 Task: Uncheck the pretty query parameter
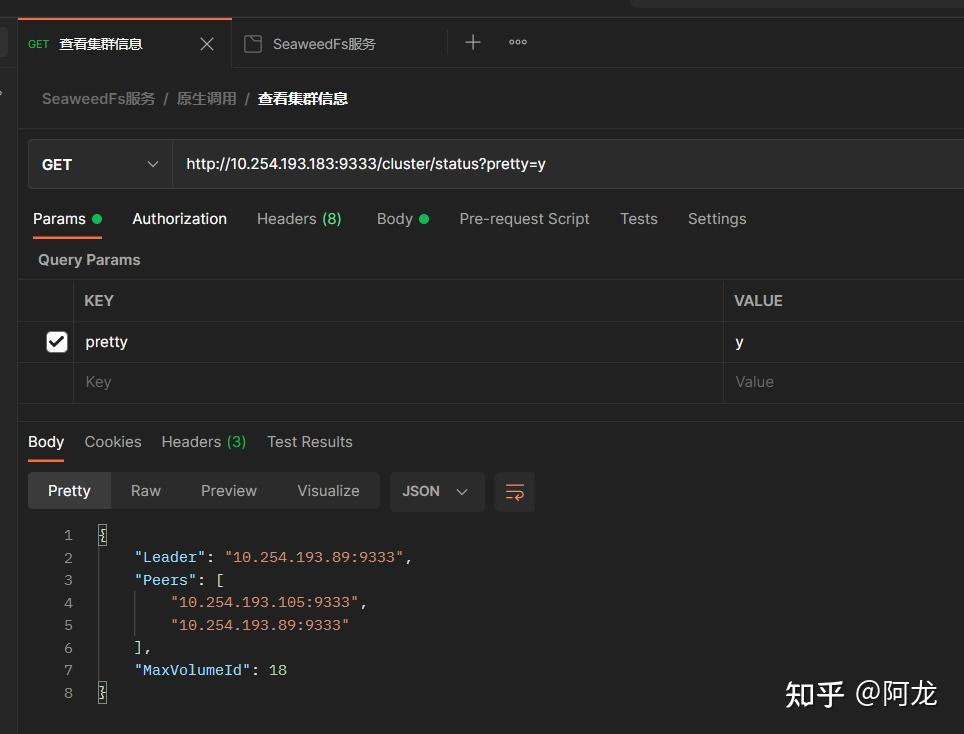pyautogui.click(x=57, y=341)
